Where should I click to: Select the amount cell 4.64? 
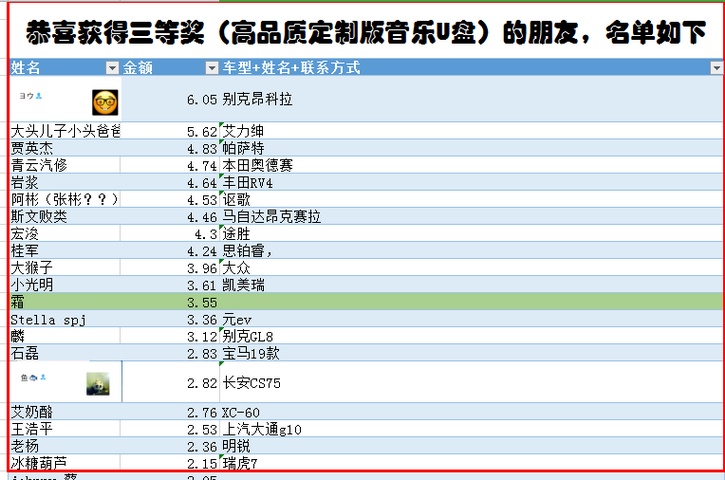point(170,182)
